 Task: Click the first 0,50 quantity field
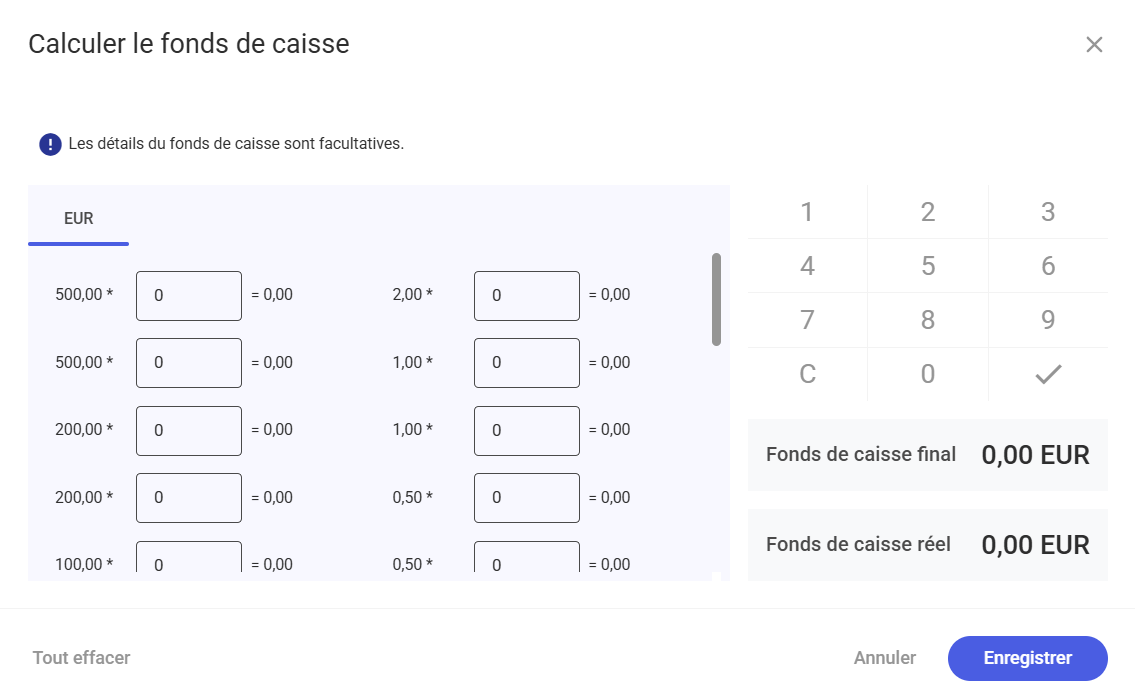tap(526, 498)
